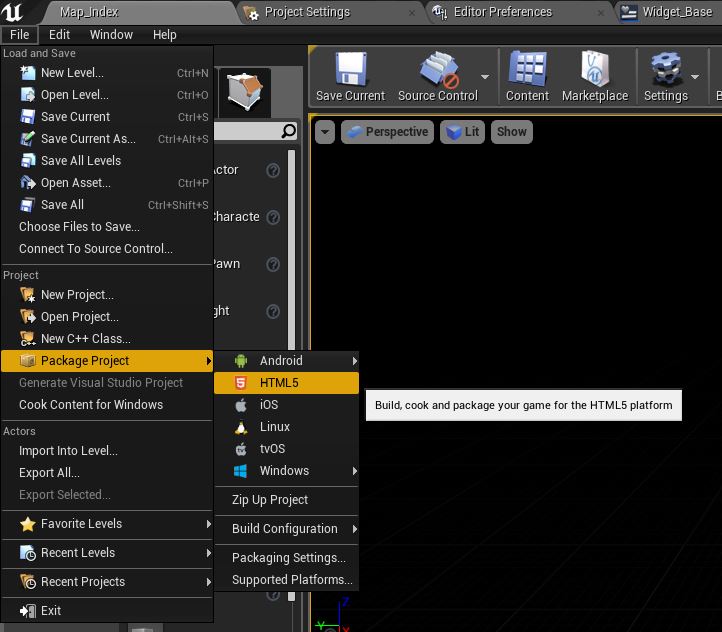Open viewport options dropdown arrow

[325, 132]
